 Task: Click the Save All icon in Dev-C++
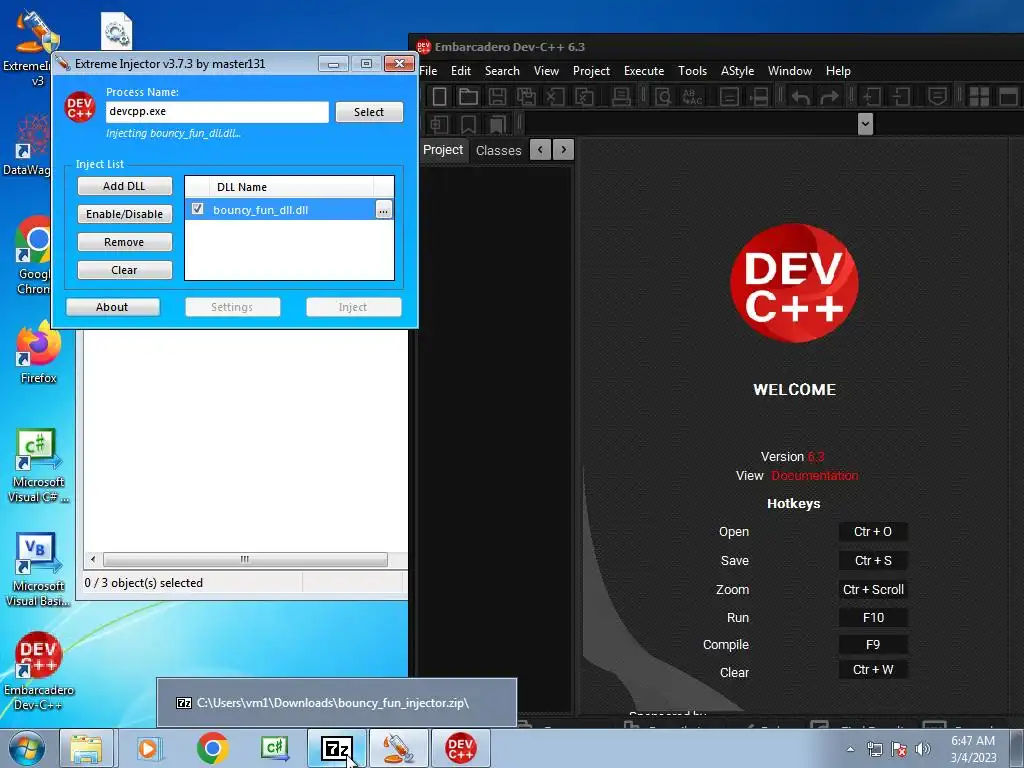pos(526,97)
